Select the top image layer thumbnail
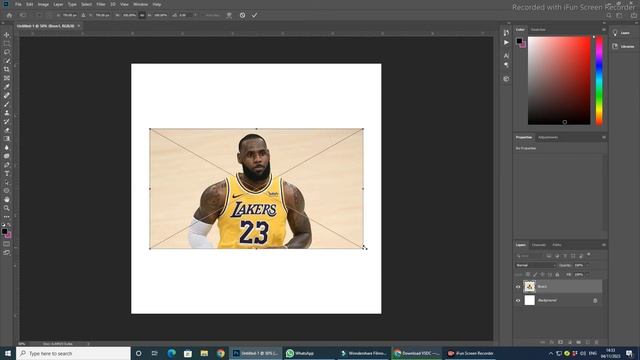 pos(529,287)
